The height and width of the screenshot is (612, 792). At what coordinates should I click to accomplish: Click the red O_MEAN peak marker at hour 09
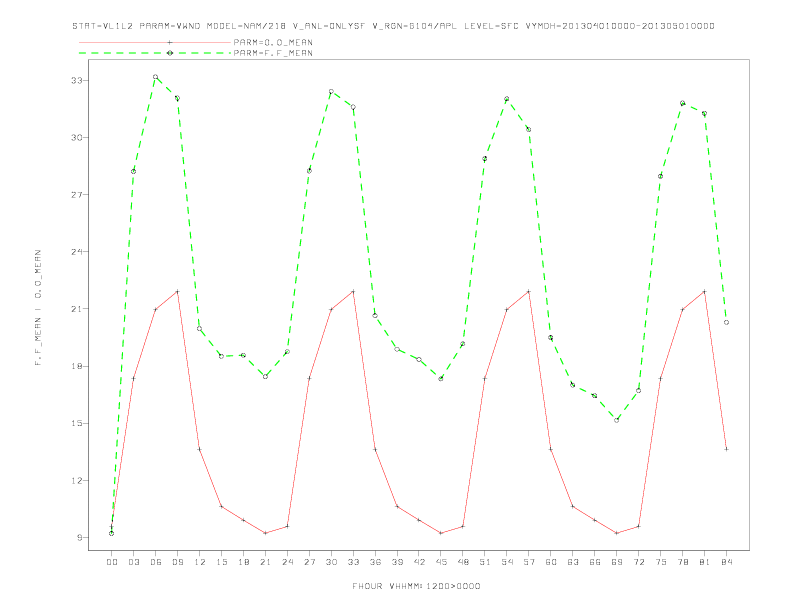pos(177,291)
